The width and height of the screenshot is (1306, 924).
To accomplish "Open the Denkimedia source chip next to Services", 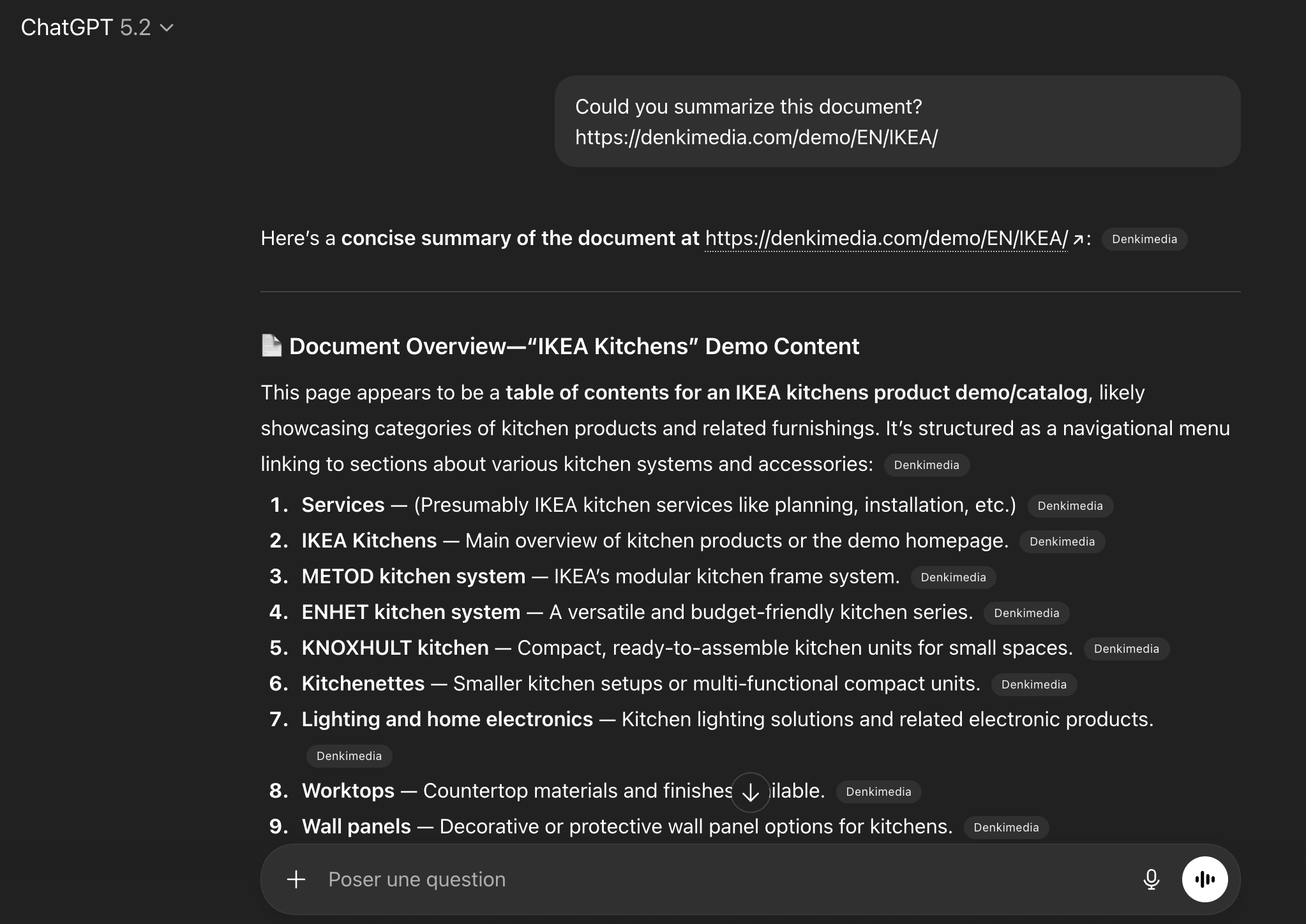I will point(1070,505).
